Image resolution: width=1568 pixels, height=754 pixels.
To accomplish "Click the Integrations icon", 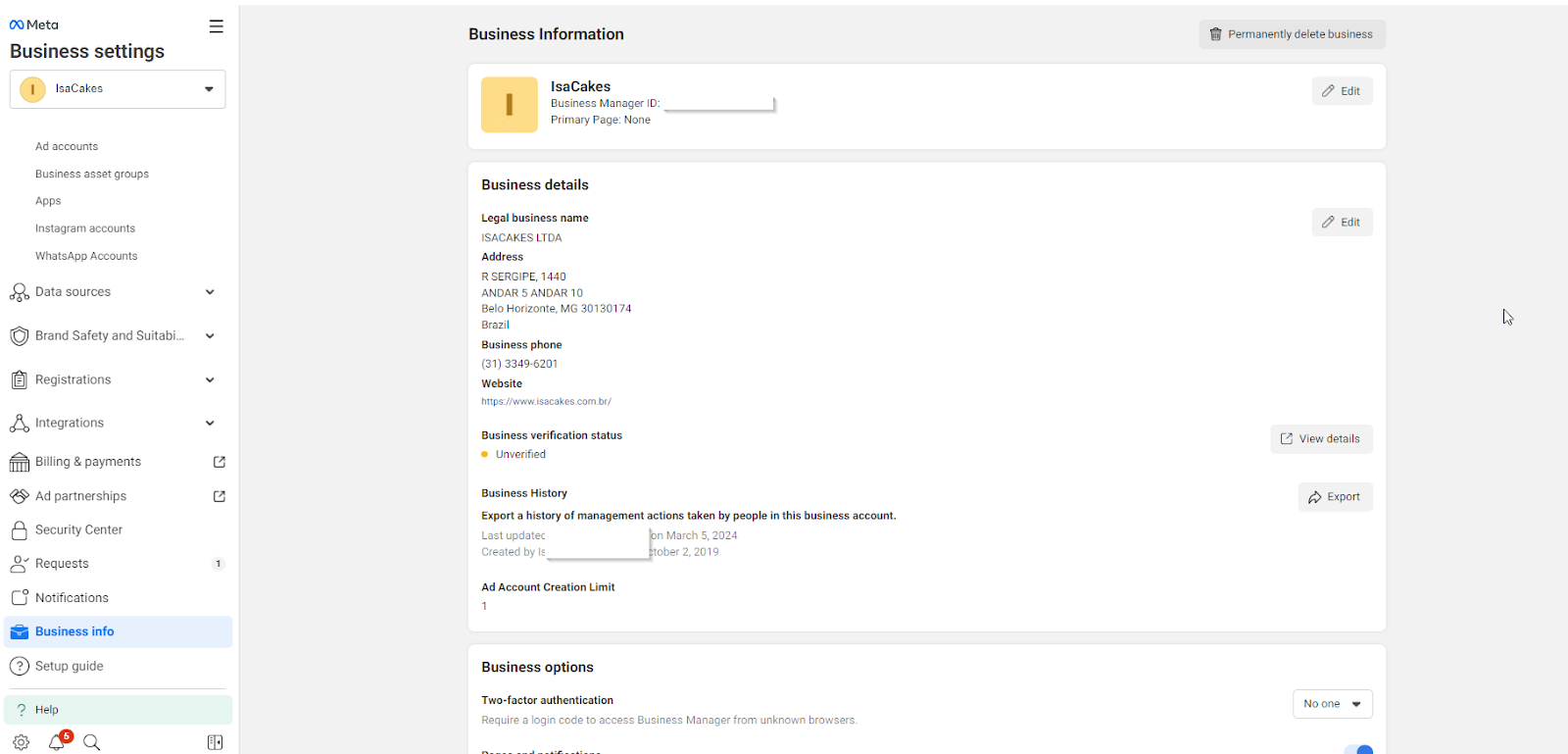I will pos(19,424).
